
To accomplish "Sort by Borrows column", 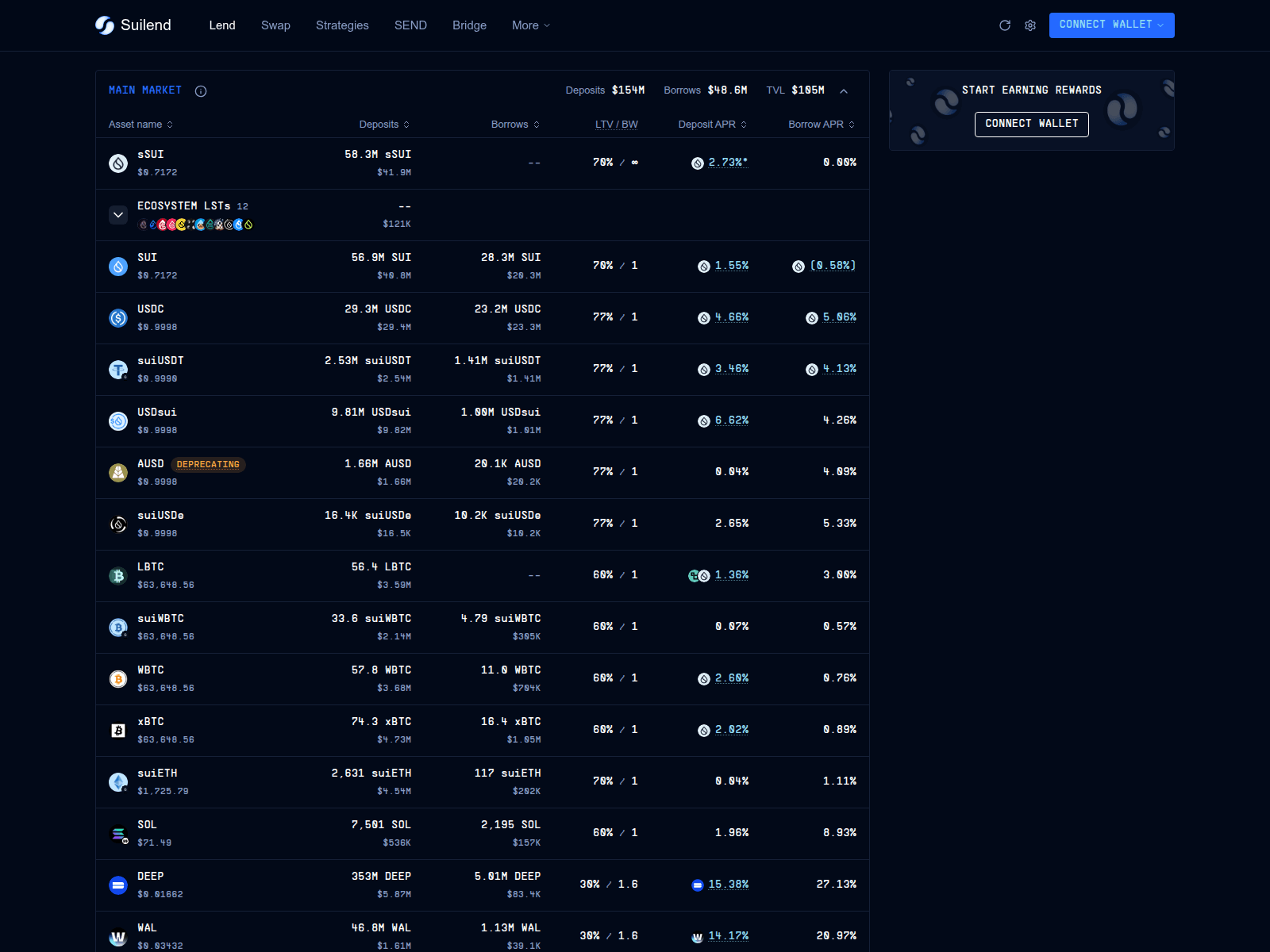I will pyautogui.click(x=515, y=125).
